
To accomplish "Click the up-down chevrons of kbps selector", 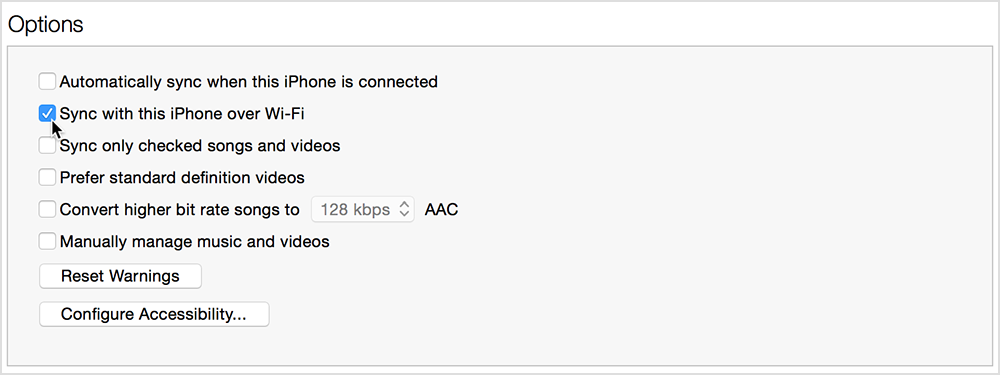I will [403, 210].
